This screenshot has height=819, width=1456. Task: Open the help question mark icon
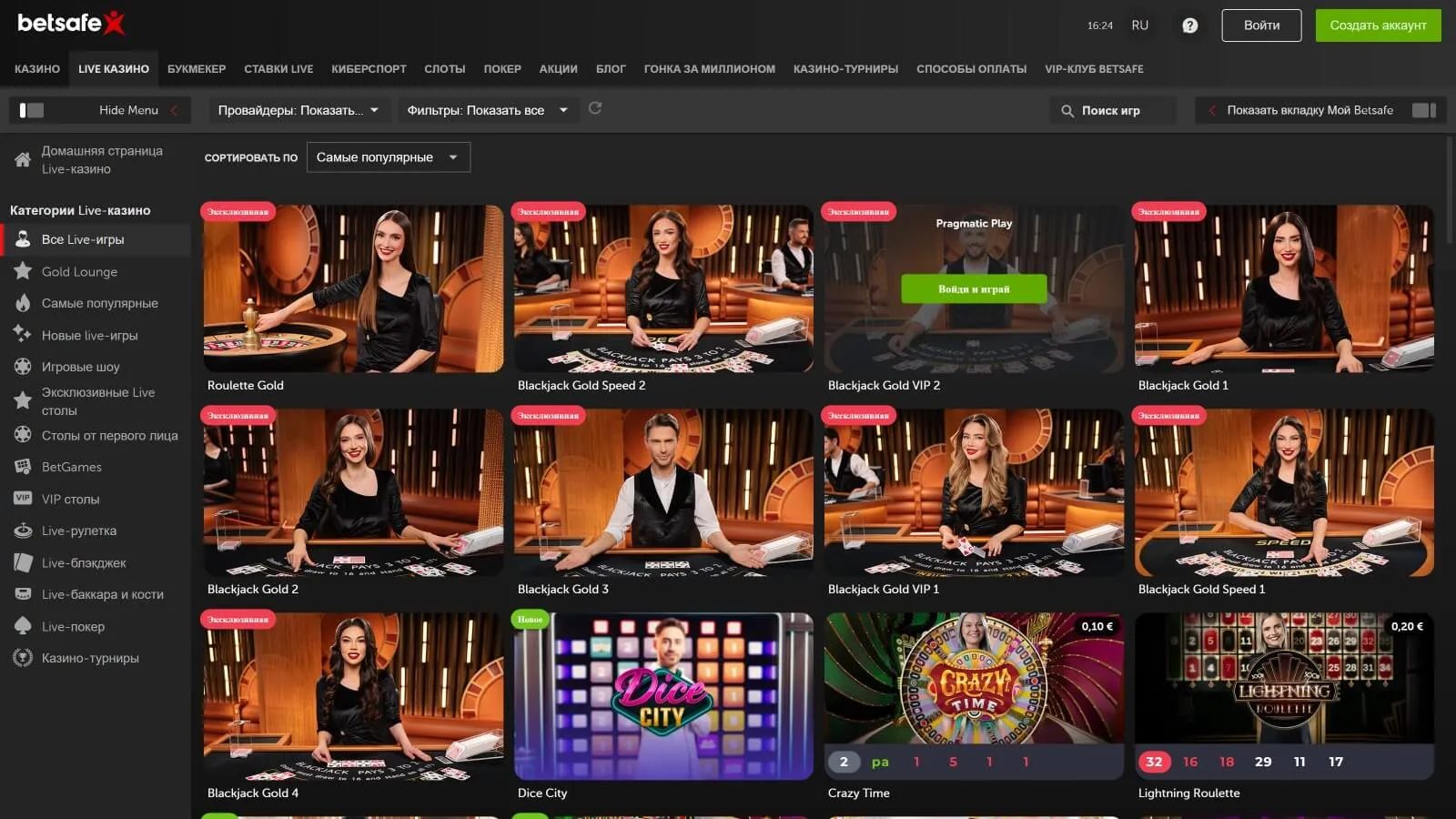tap(1189, 25)
